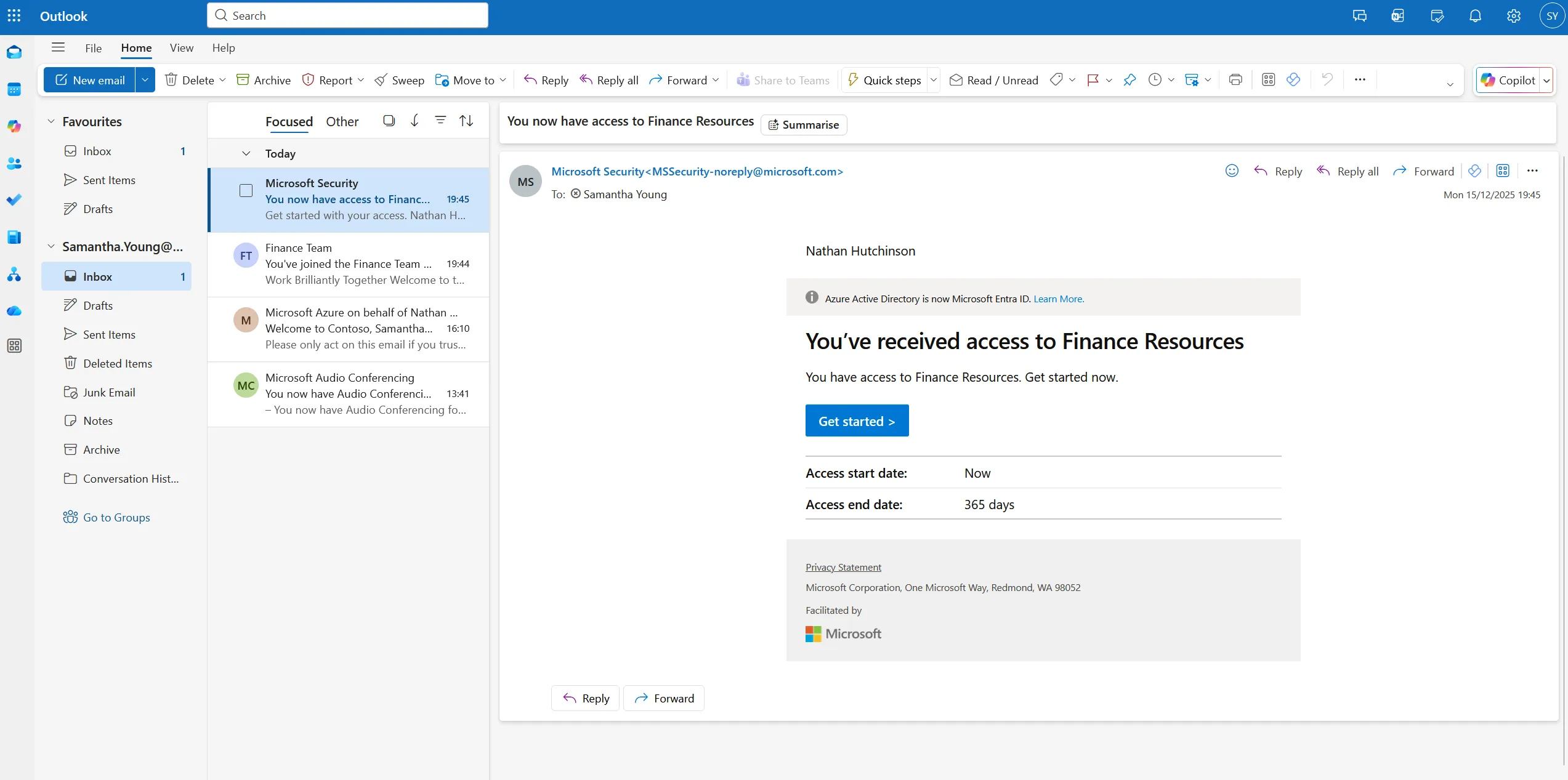Open the Privacy Statement link
This screenshot has width=1568, height=780.
coord(843,567)
